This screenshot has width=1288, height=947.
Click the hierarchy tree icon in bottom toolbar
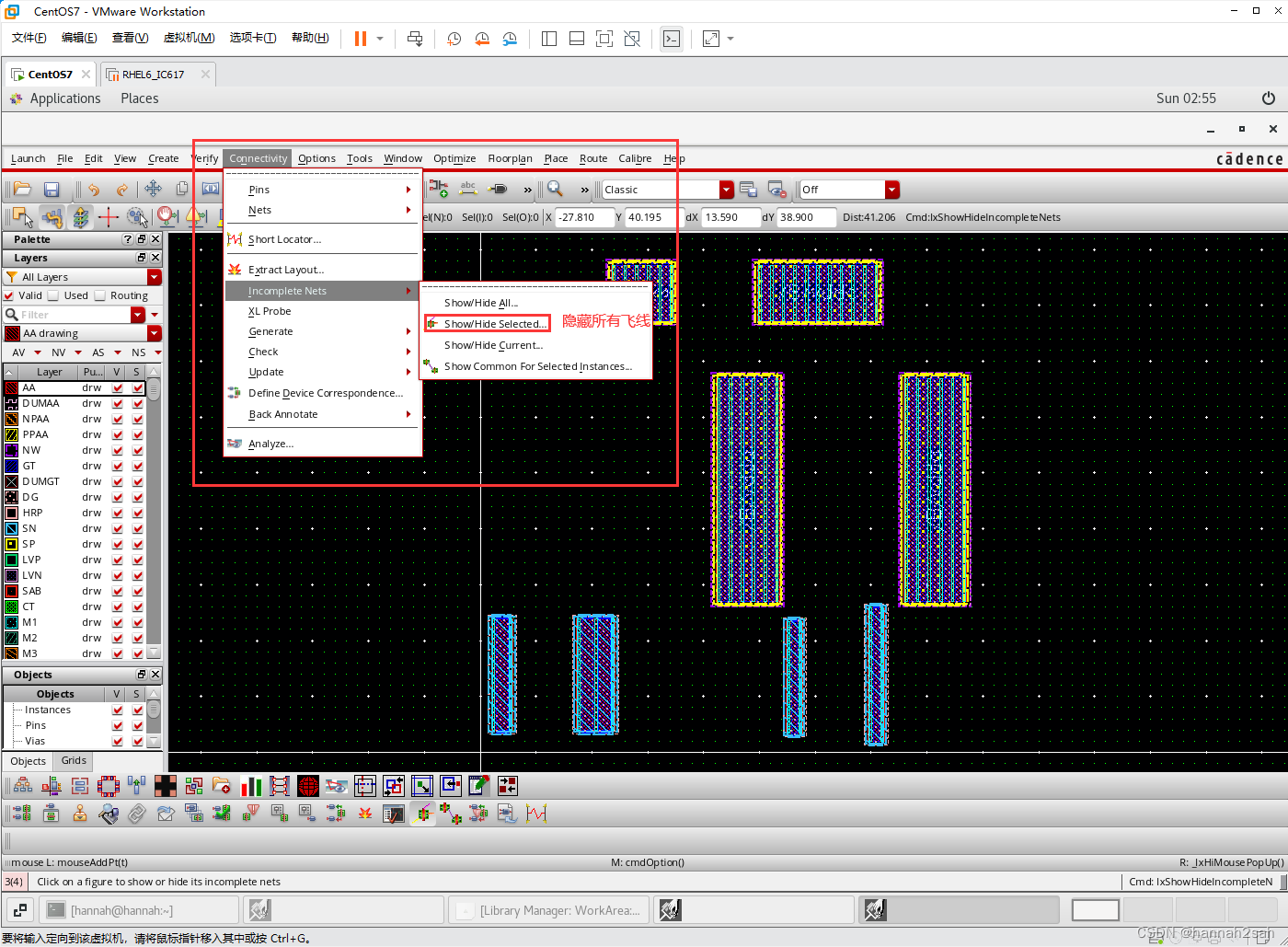coord(23,786)
